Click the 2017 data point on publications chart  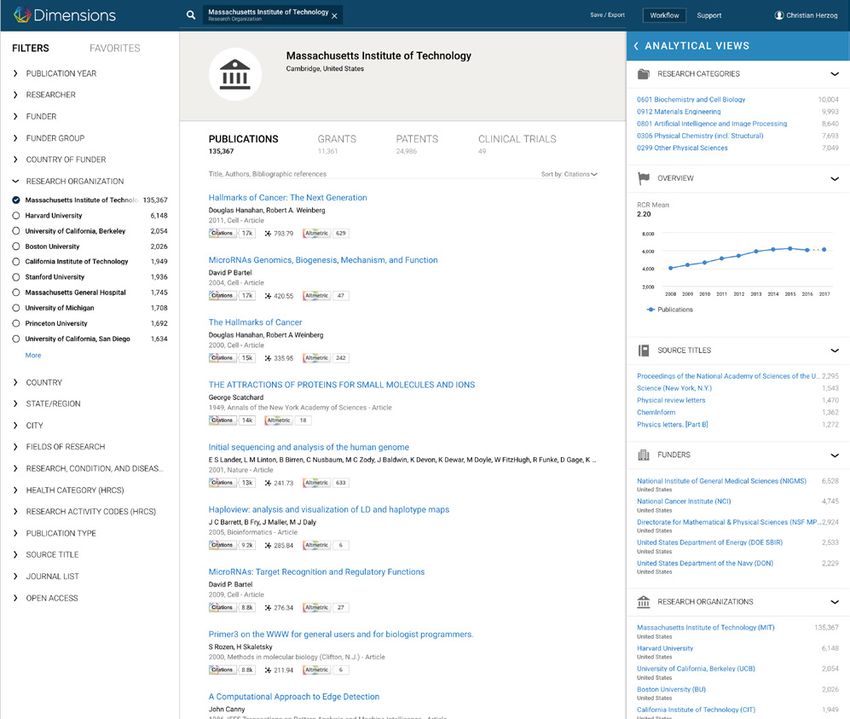[824, 249]
